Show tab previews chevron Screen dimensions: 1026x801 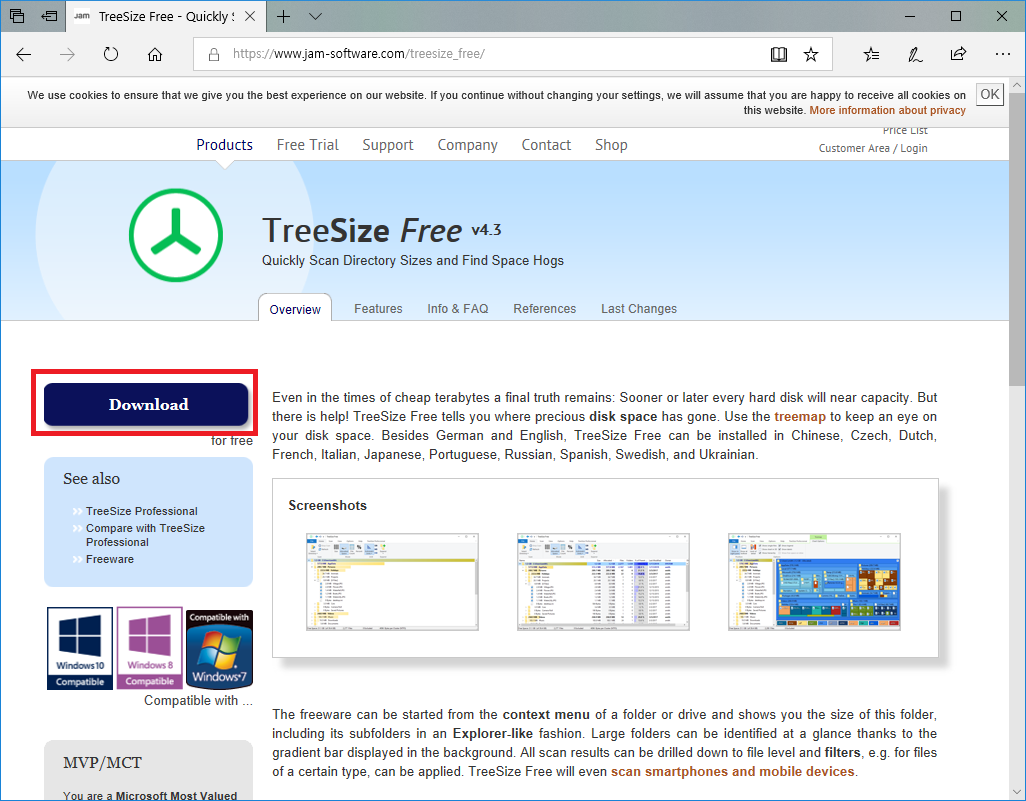point(315,16)
